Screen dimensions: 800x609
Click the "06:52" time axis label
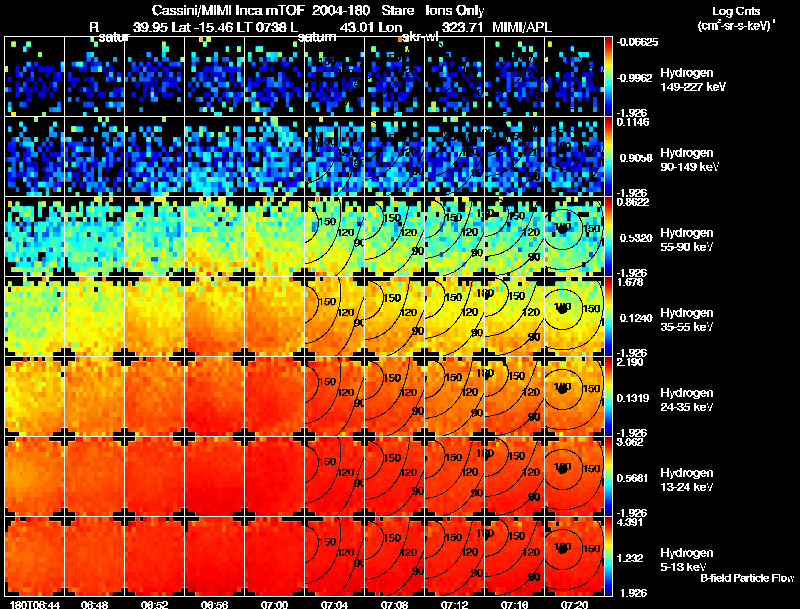pos(155,605)
